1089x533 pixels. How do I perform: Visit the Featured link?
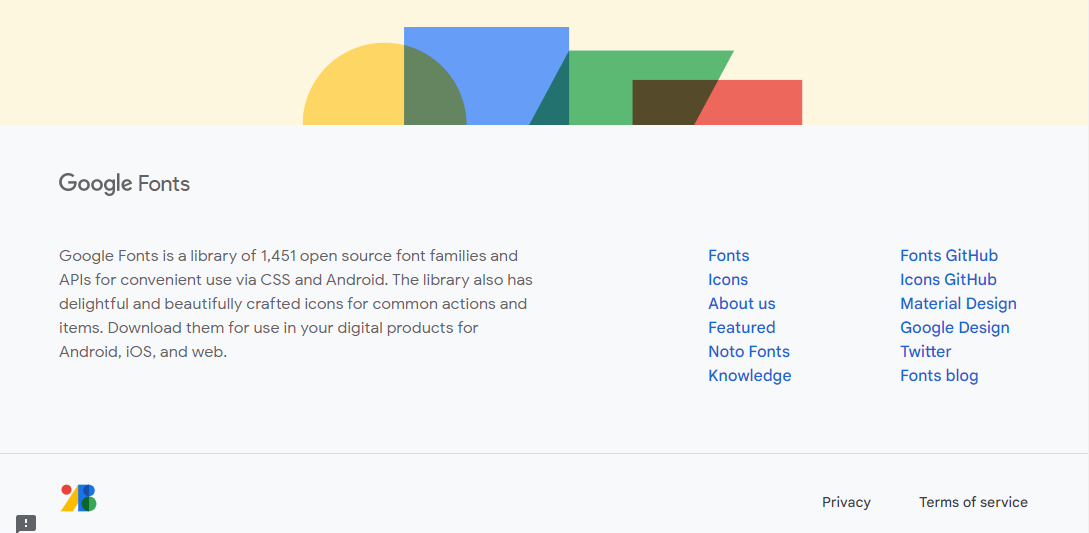[742, 327]
